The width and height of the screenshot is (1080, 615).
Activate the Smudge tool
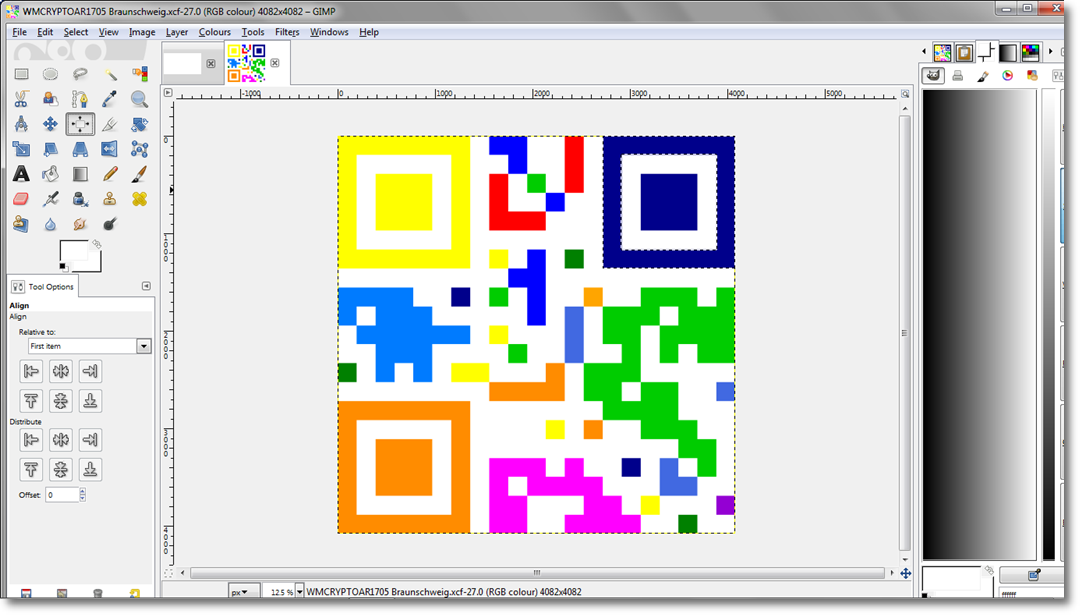point(80,224)
